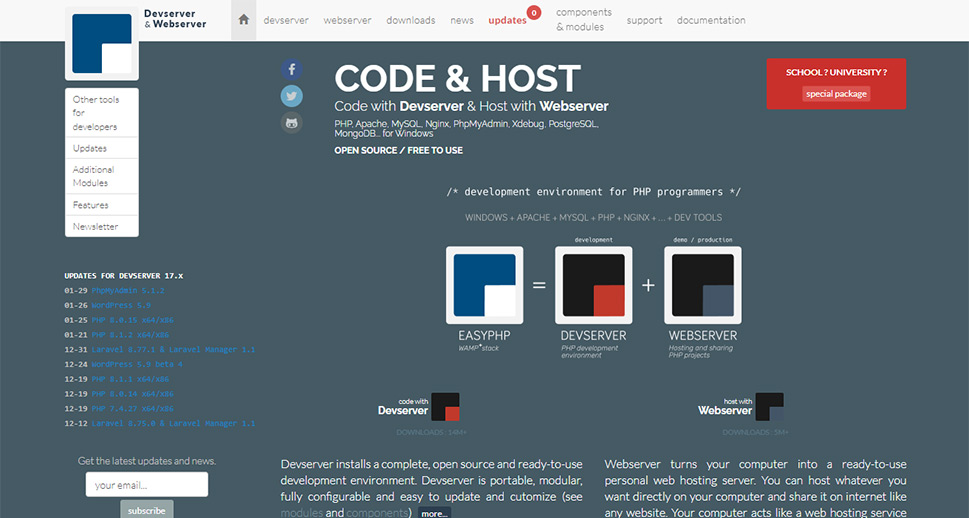Select the EASYPHP blue square logo tile
The image size is (969, 518).
point(484,285)
